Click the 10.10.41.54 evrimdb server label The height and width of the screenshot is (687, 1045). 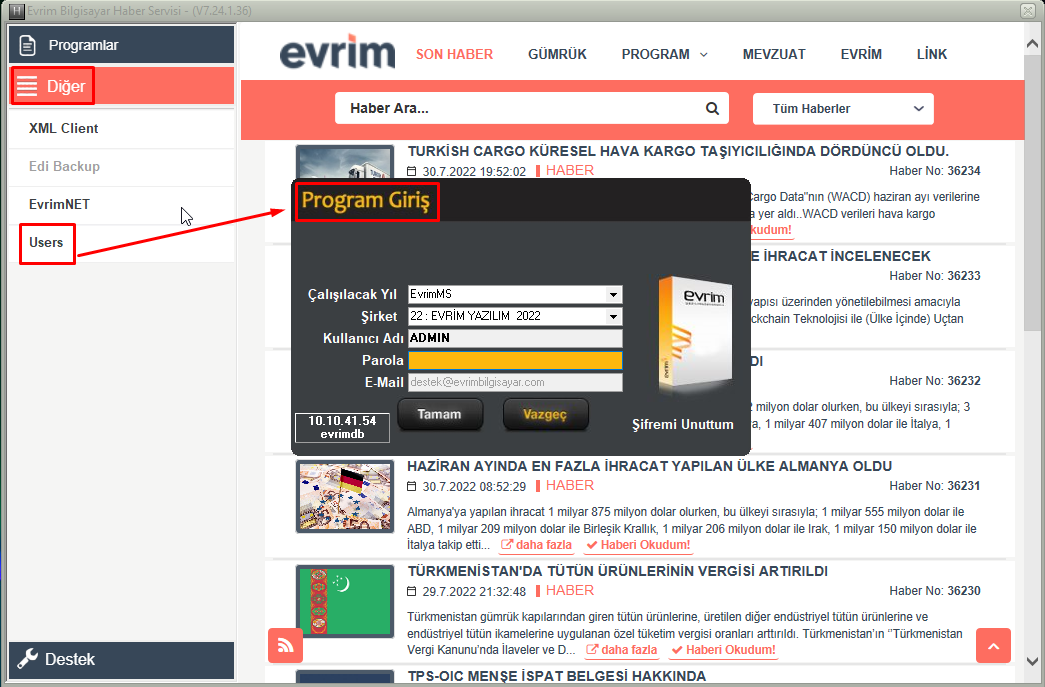click(342, 427)
